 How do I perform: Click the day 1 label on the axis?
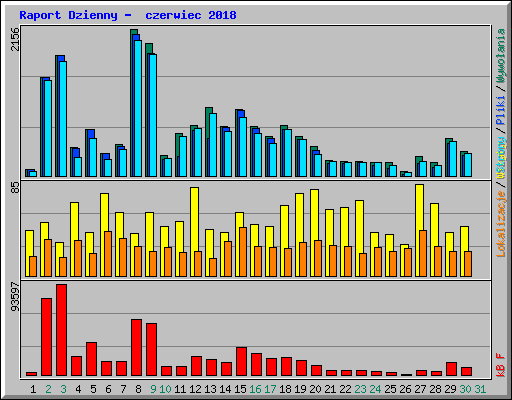[x=33, y=389]
